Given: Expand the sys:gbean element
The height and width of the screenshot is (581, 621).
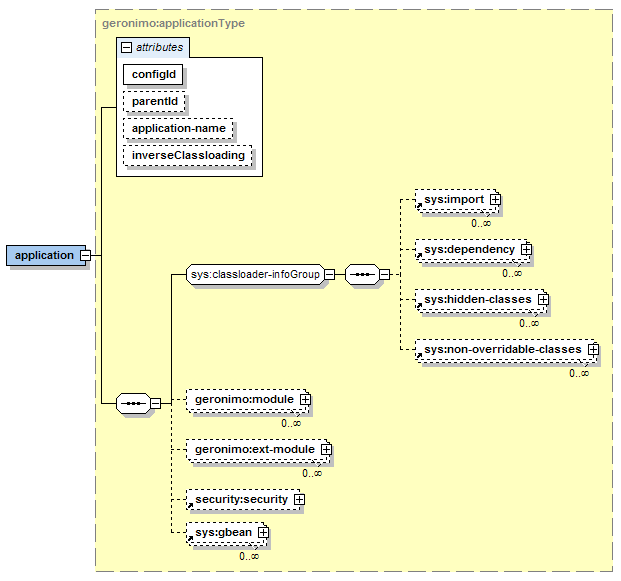Looking at the screenshot, I should (263, 533).
